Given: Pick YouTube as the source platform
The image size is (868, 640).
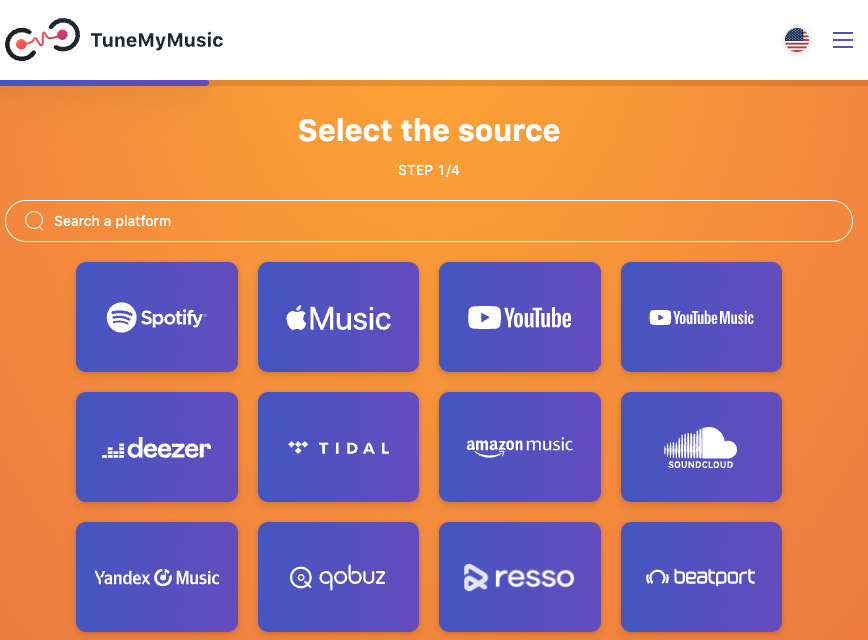Looking at the screenshot, I should click(x=520, y=317).
